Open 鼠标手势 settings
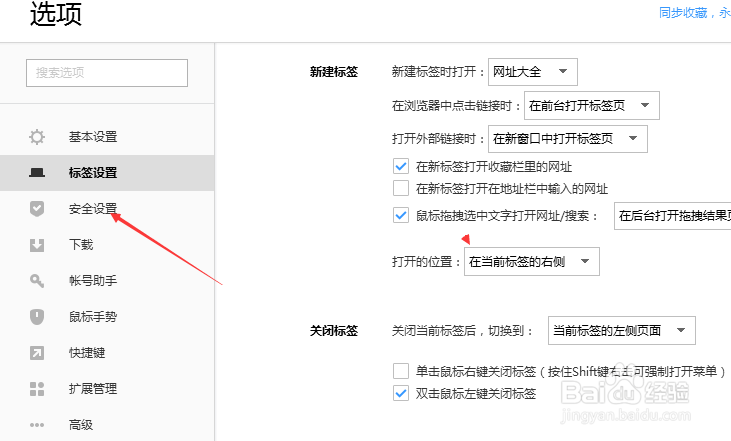The height and width of the screenshot is (441, 731). [107, 317]
